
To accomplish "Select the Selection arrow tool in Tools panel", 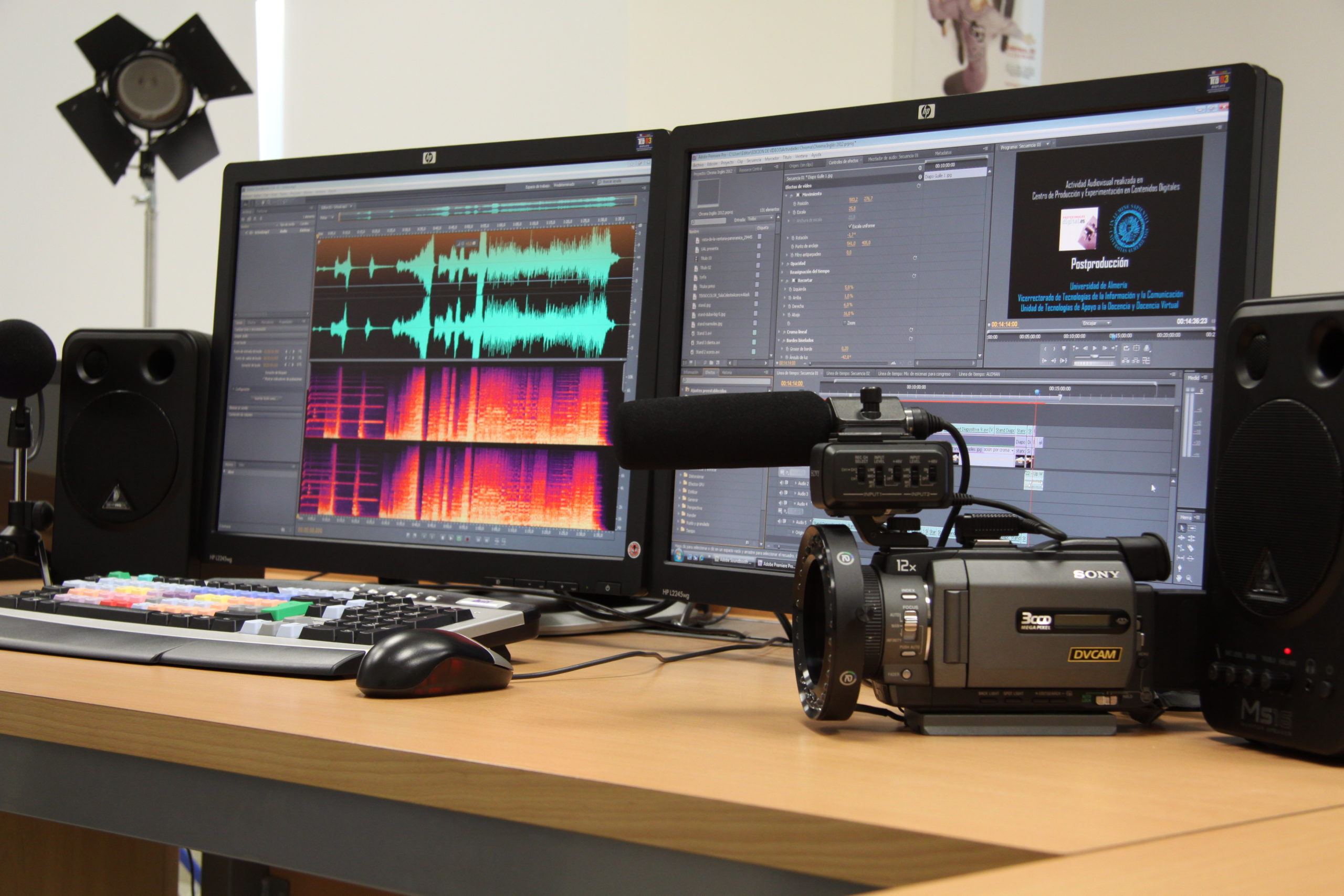I will [x=1181, y=528].
